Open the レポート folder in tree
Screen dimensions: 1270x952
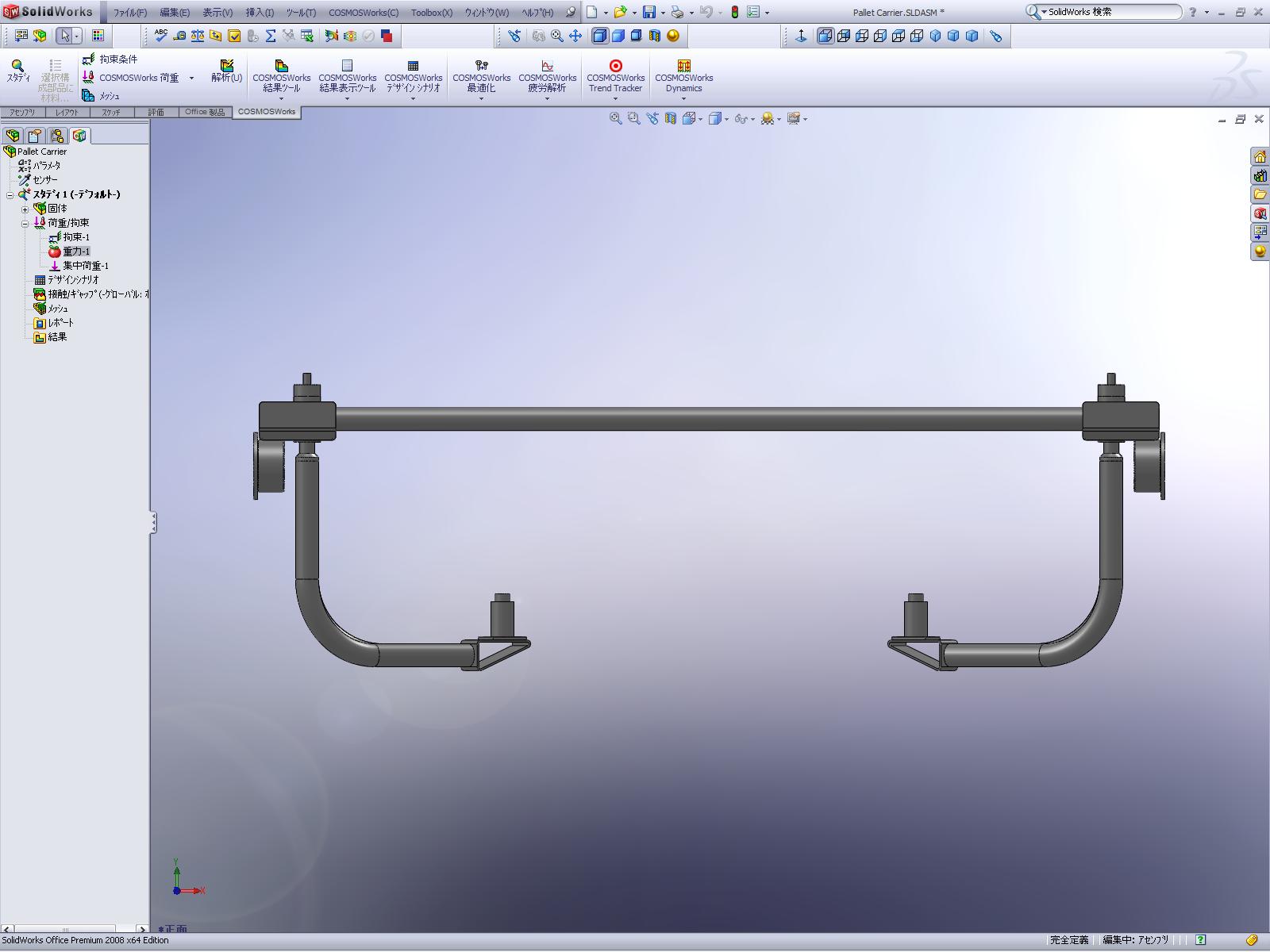(54, 323)
